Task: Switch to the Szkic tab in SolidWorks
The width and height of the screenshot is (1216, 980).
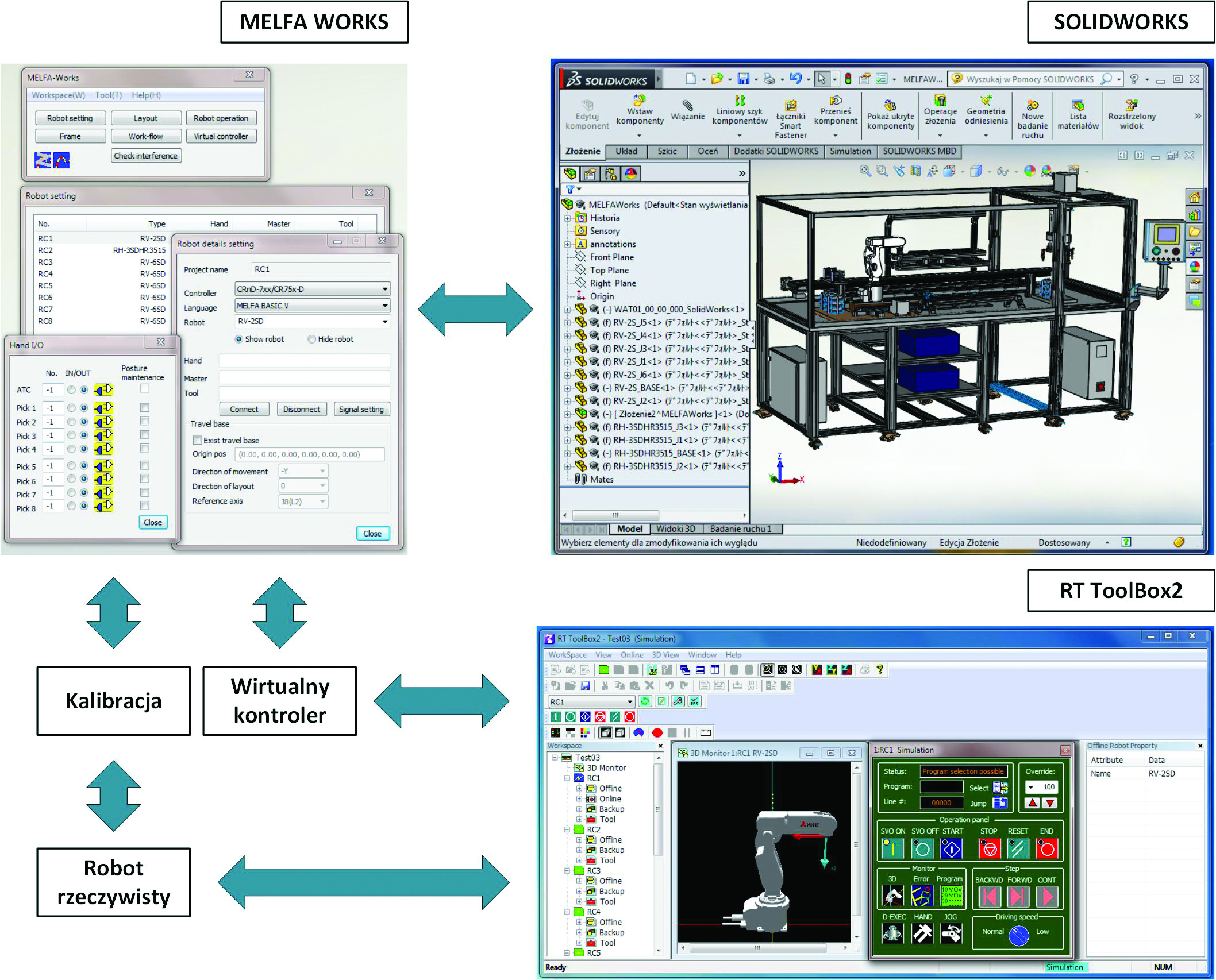Action: click(667, 151)
